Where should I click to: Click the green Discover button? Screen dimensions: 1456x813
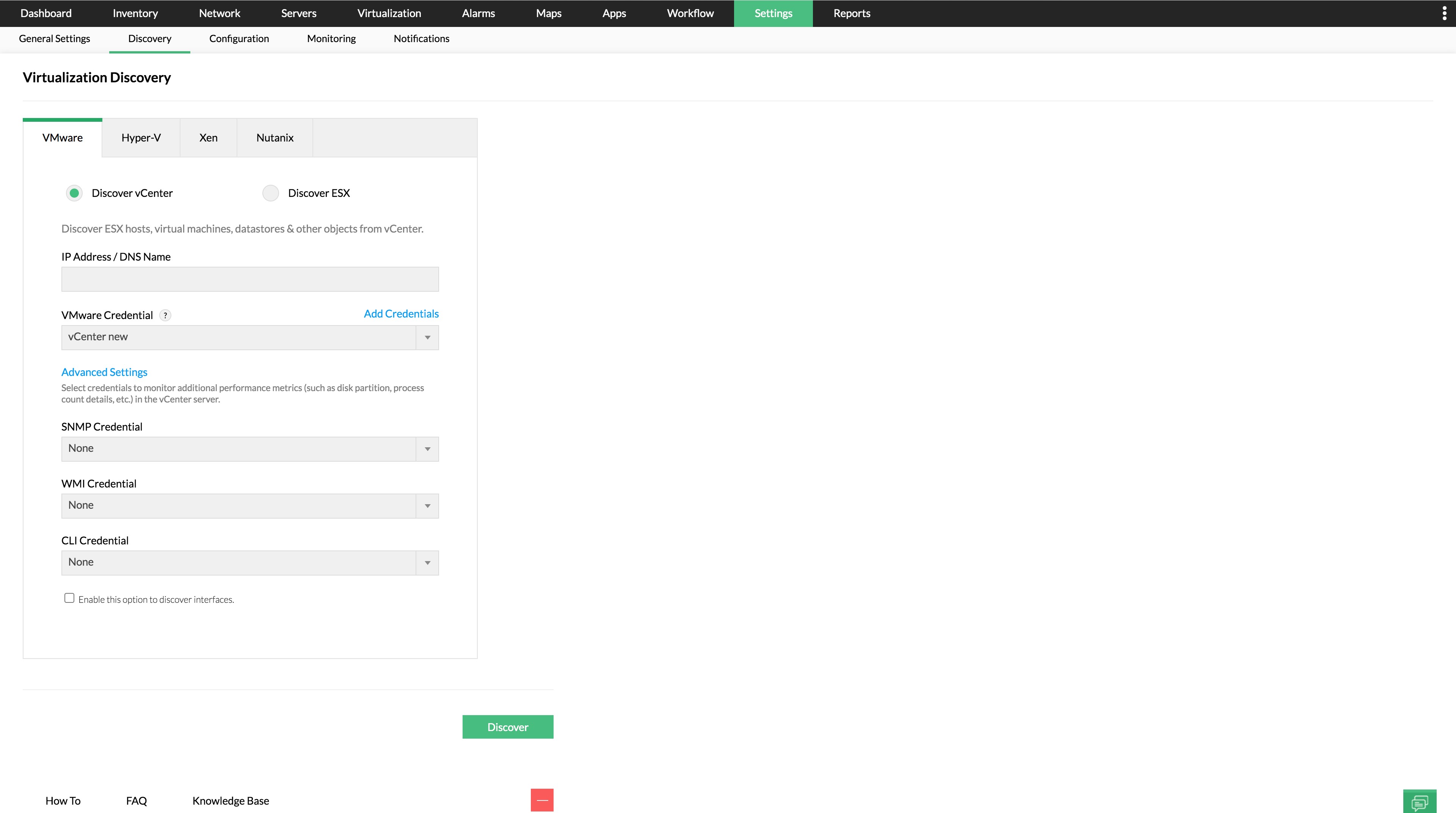point(508,727)
